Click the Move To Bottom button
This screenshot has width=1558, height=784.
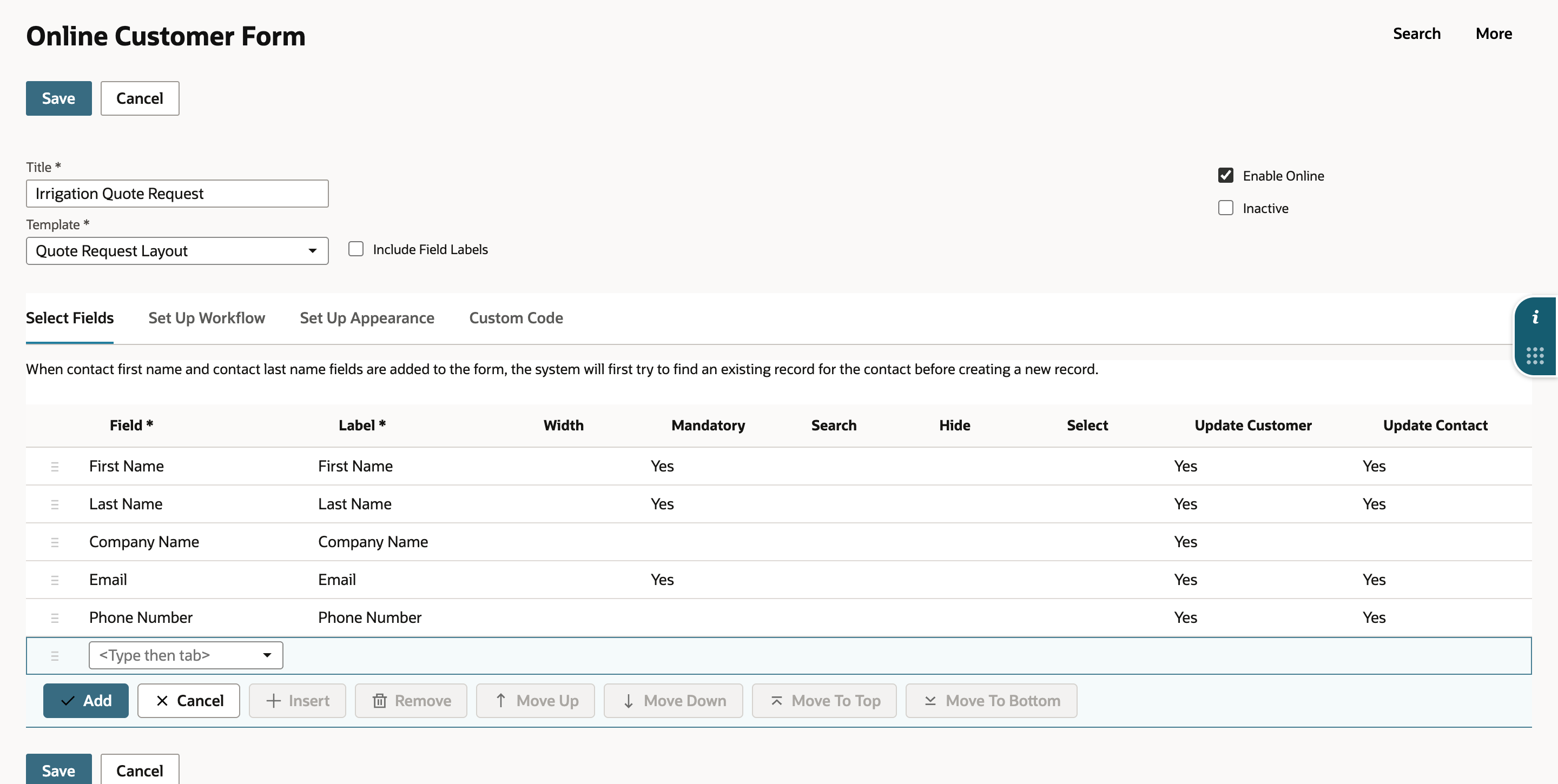(991, 701)
